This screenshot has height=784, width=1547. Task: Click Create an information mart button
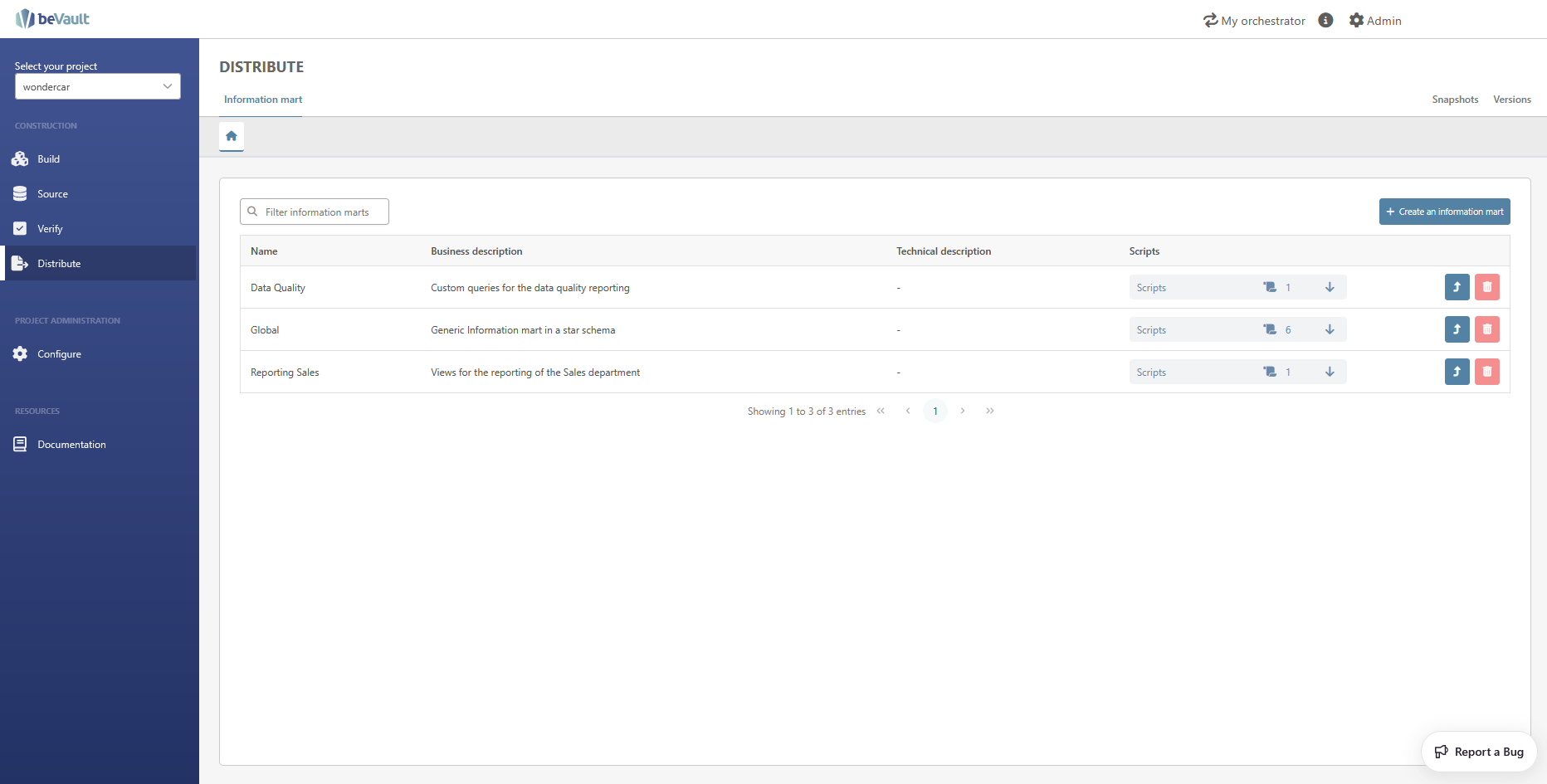pyautogui.click(x=1444, y=212)
